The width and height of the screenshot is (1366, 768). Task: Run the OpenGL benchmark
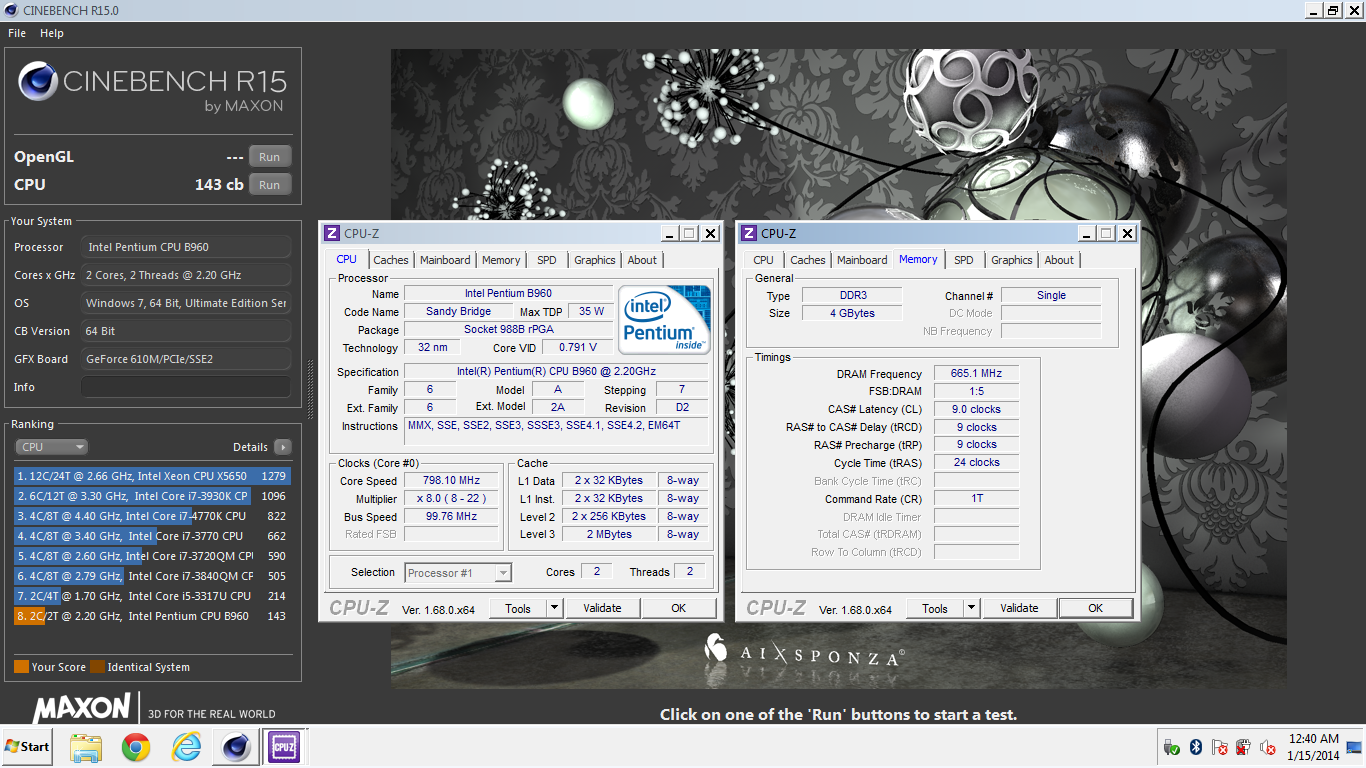(x=270, y=157)
